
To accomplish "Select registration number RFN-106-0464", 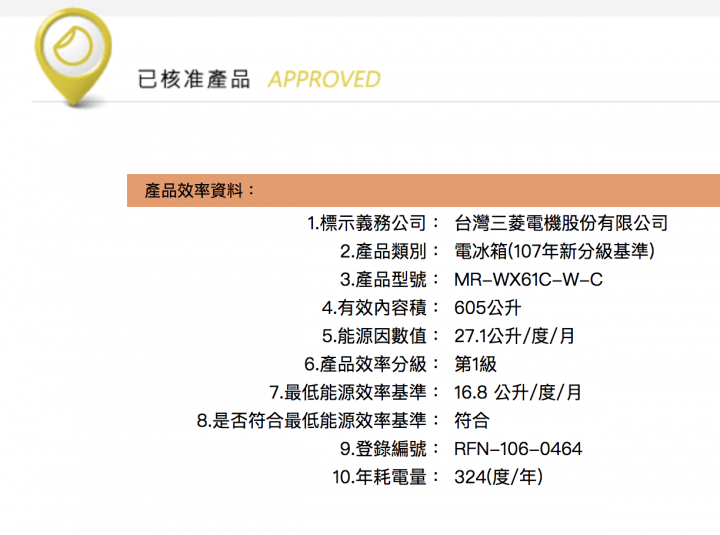I will pos(518,449).
